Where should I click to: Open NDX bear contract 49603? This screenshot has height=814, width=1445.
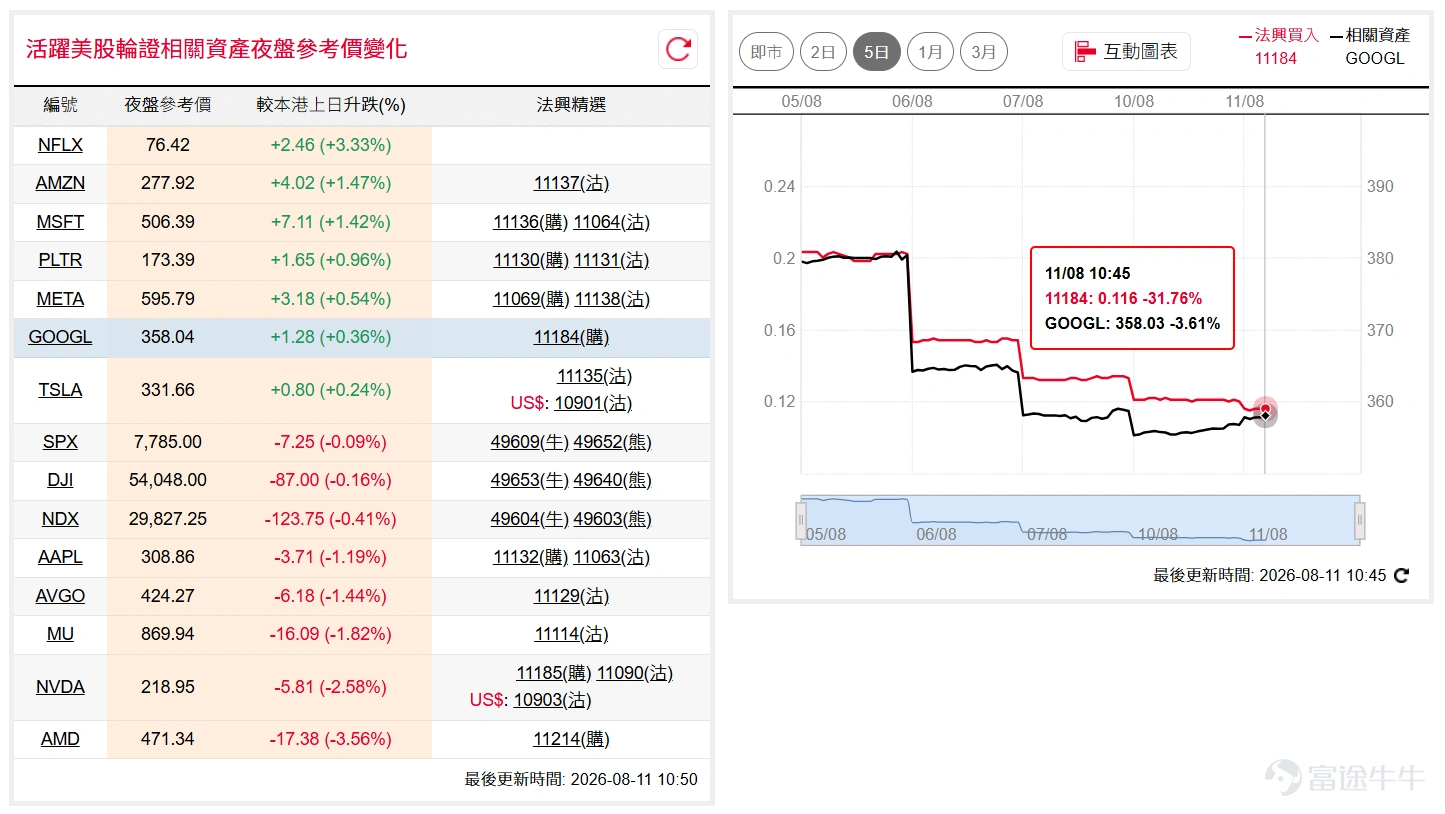tap(612, 519)
